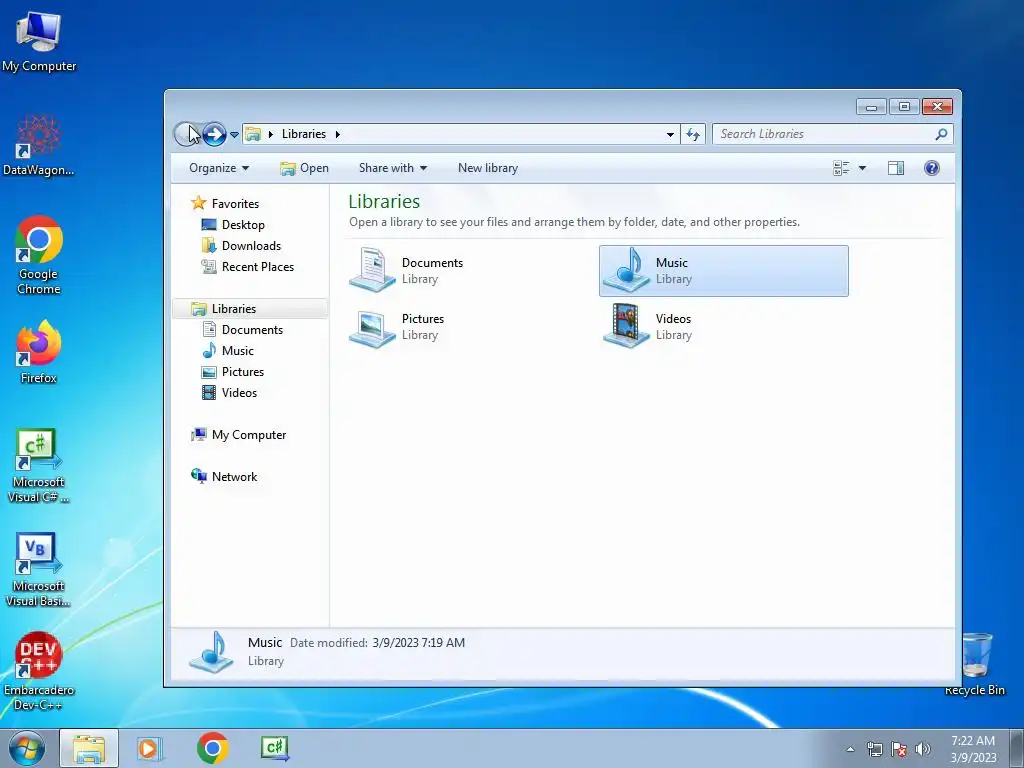Select Network in the navigation pane
Image resolution: width=1024 pixels, height=768 pixels.
(223, 477)
